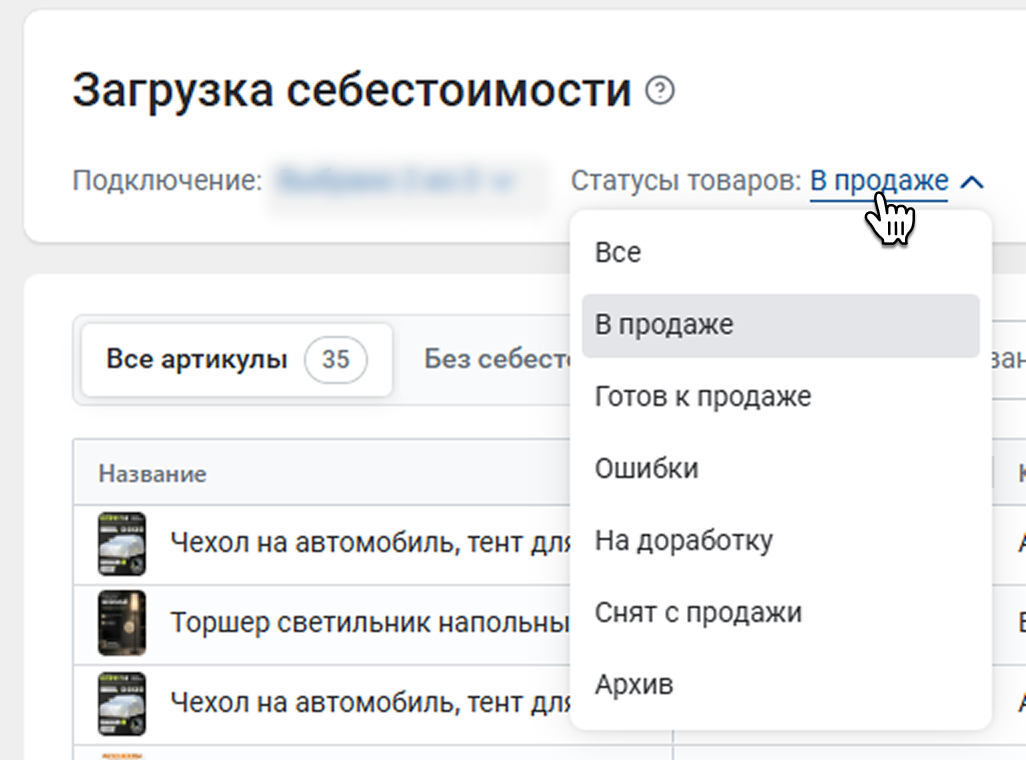The height and width of the screenshot is (760, 1026).
Task: Select Снят с продажи in the dropdown
Action: point(698,613)
